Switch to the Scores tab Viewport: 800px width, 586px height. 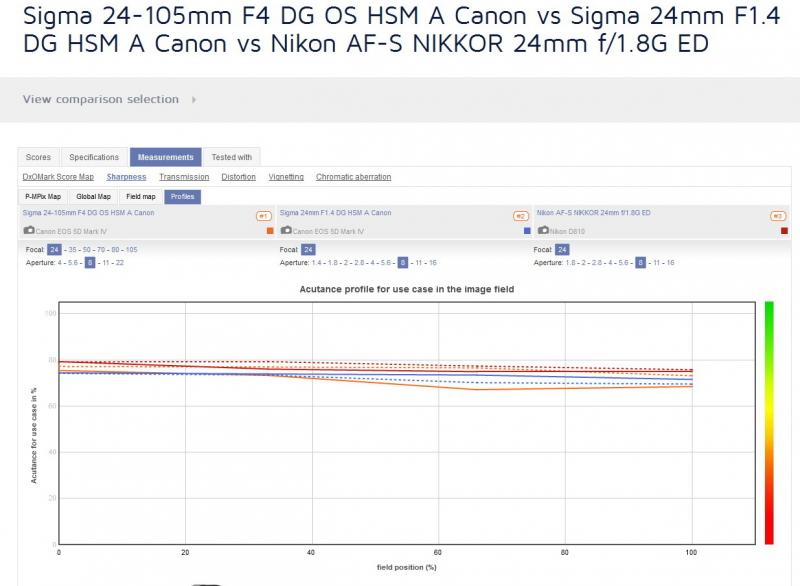pyautogui.click(x=38, y=157)
